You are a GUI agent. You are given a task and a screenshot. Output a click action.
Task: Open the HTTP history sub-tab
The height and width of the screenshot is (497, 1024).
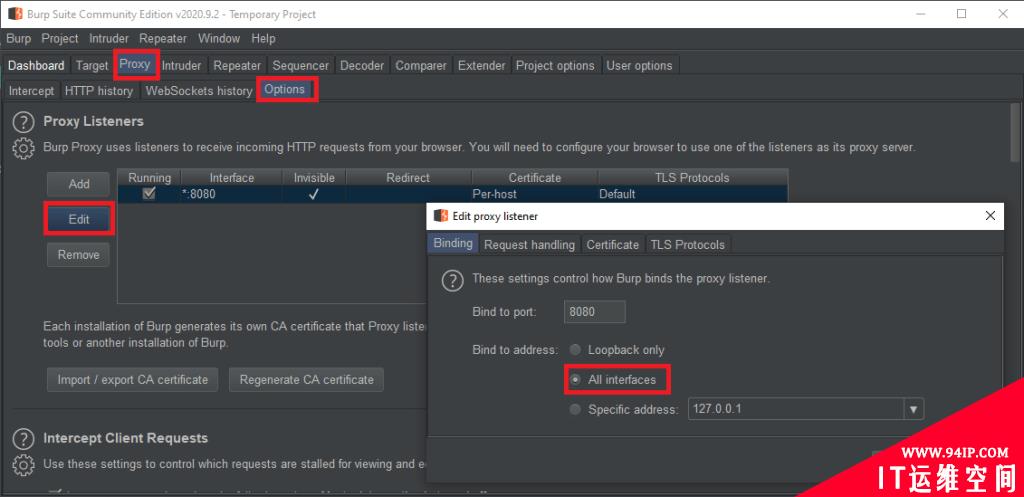click(x=99, y=91)
